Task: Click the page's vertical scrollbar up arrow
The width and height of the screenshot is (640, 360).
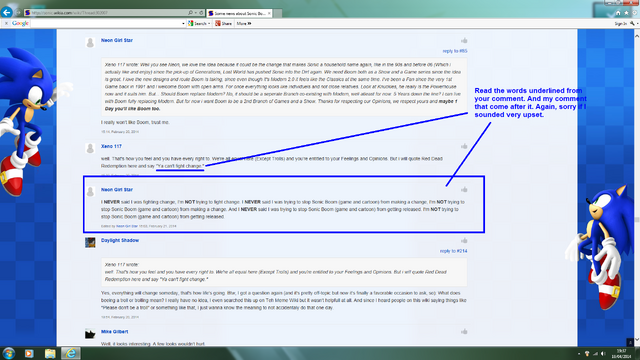Action: click(636, 36)
